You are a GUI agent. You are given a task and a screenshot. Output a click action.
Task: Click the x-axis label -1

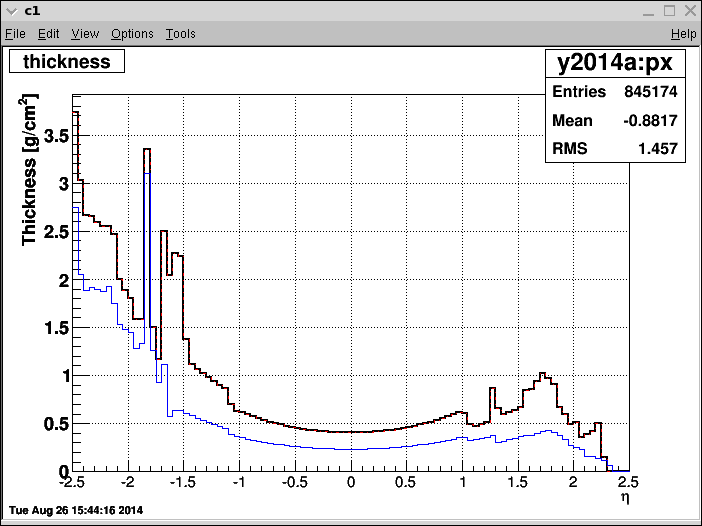(240, 483)
